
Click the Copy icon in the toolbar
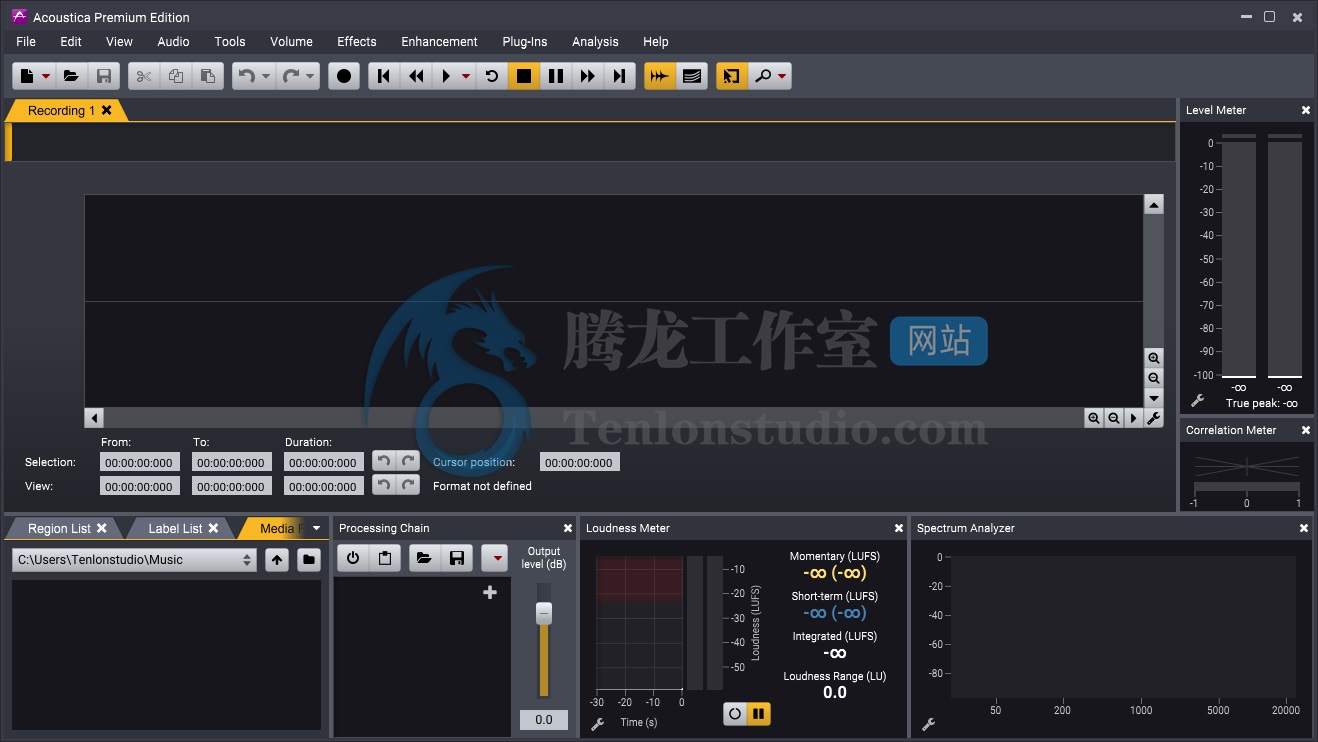(176, 76)
